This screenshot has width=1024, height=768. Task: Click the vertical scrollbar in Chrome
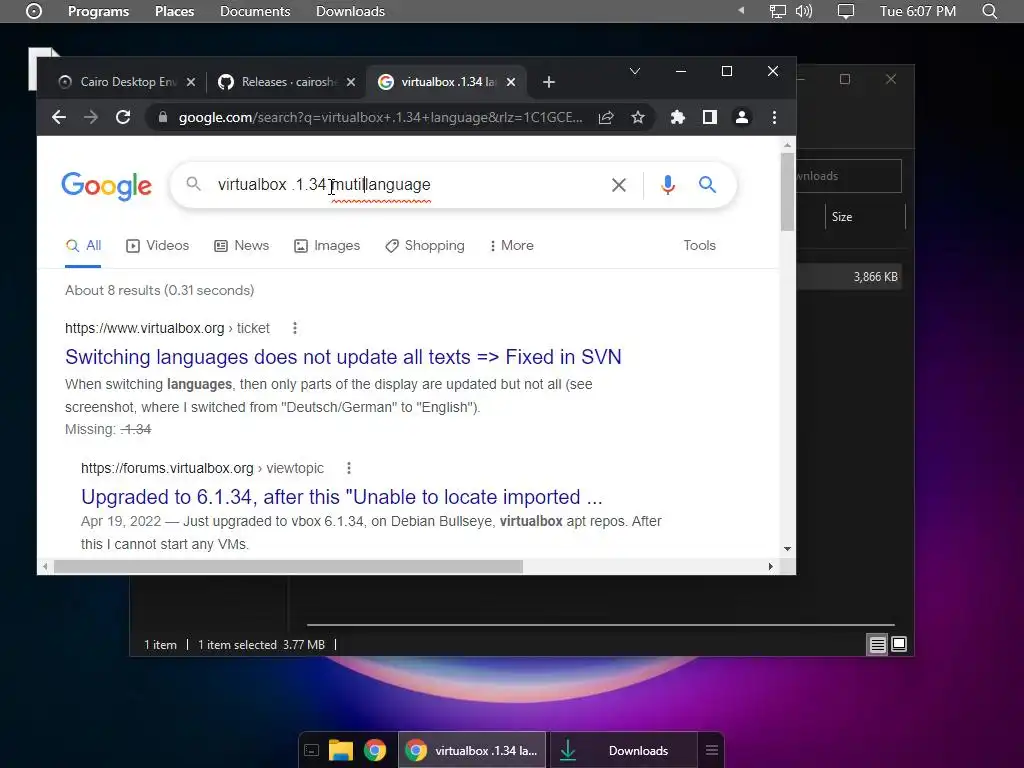tap(787, 191)
